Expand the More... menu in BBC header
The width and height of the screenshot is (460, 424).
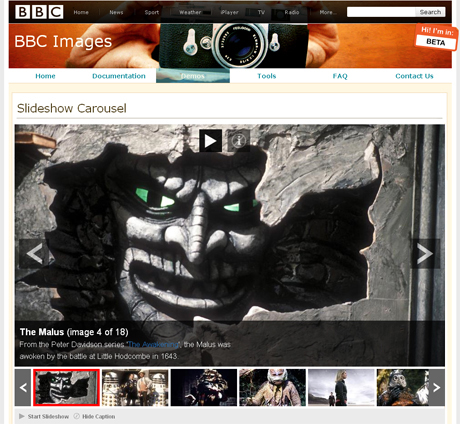[328, 12]
